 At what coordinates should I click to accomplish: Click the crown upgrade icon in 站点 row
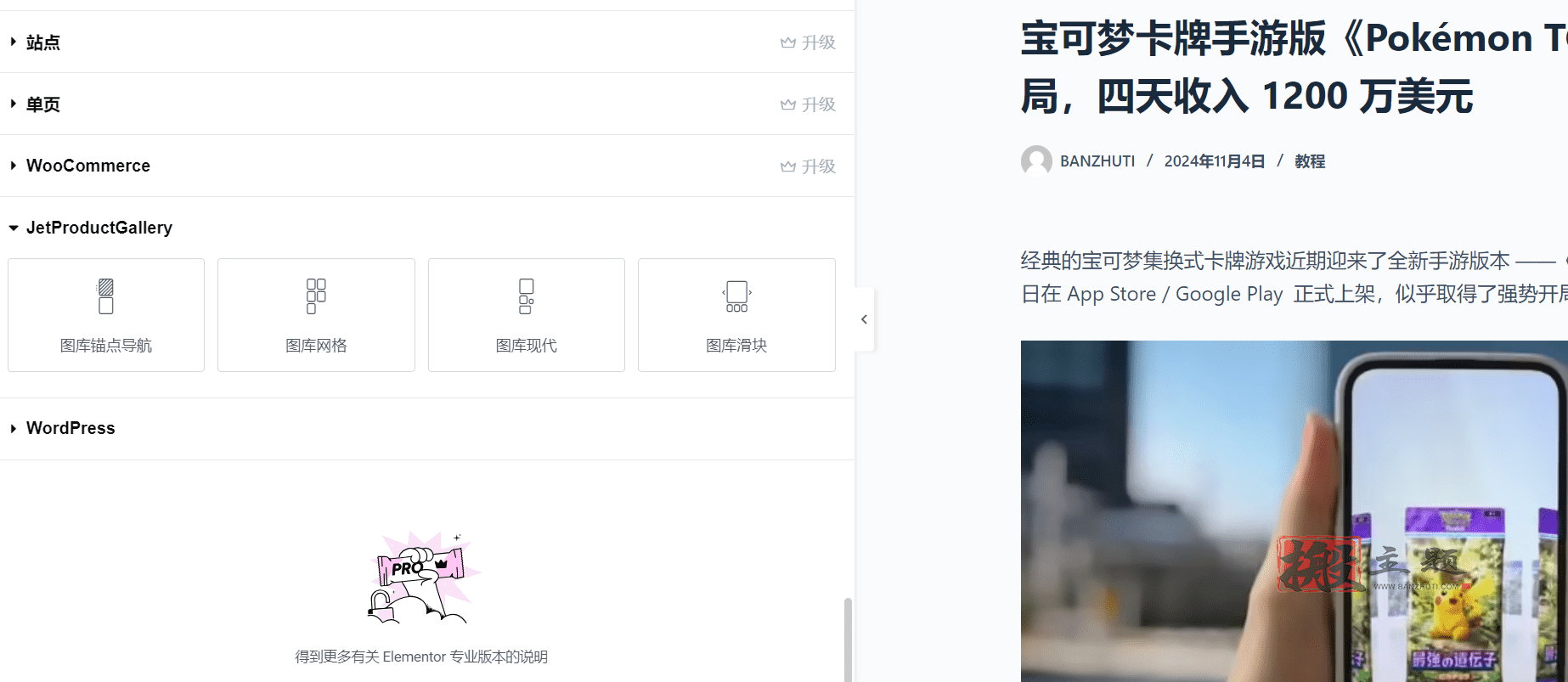[x=788, y=42]
